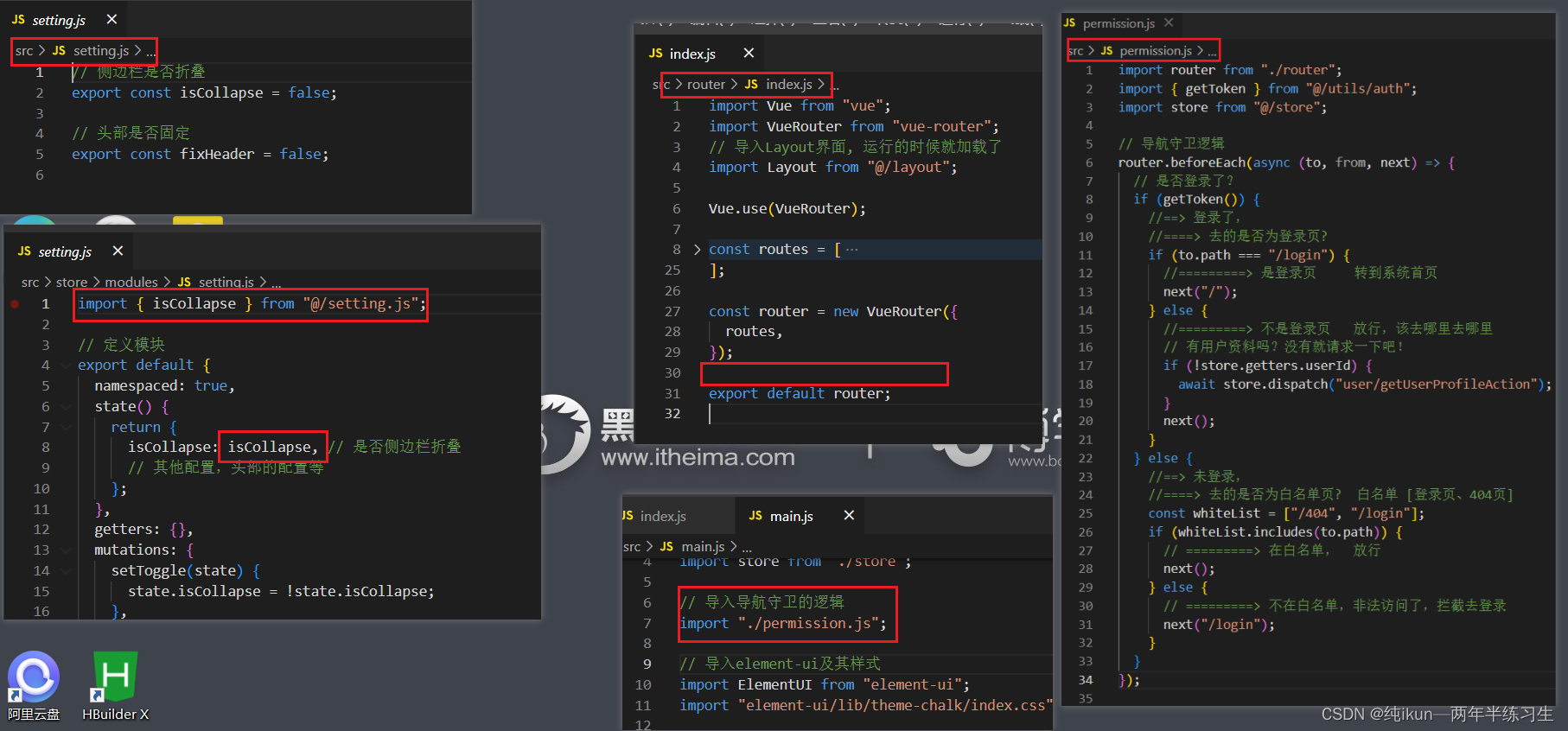This screenshot has height=731, width=1568.
Task: Click line 'const router = new VueRouter({'
Action: [833, 311]
